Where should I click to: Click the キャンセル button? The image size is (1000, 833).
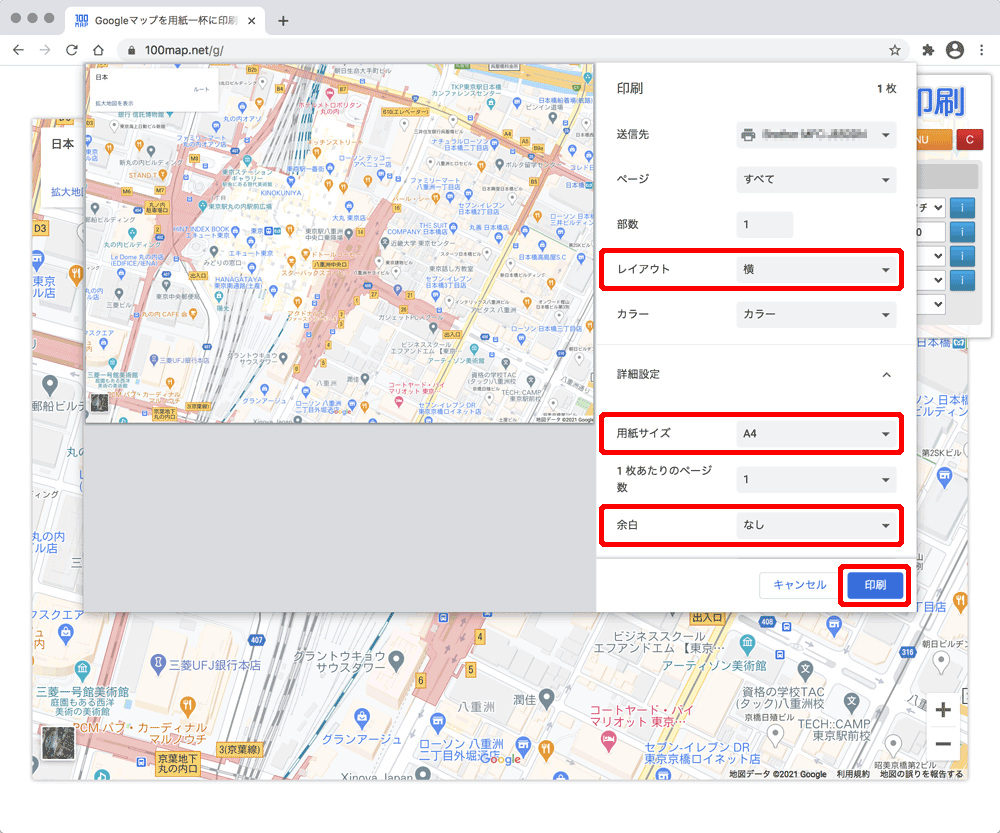coord(799,586)
